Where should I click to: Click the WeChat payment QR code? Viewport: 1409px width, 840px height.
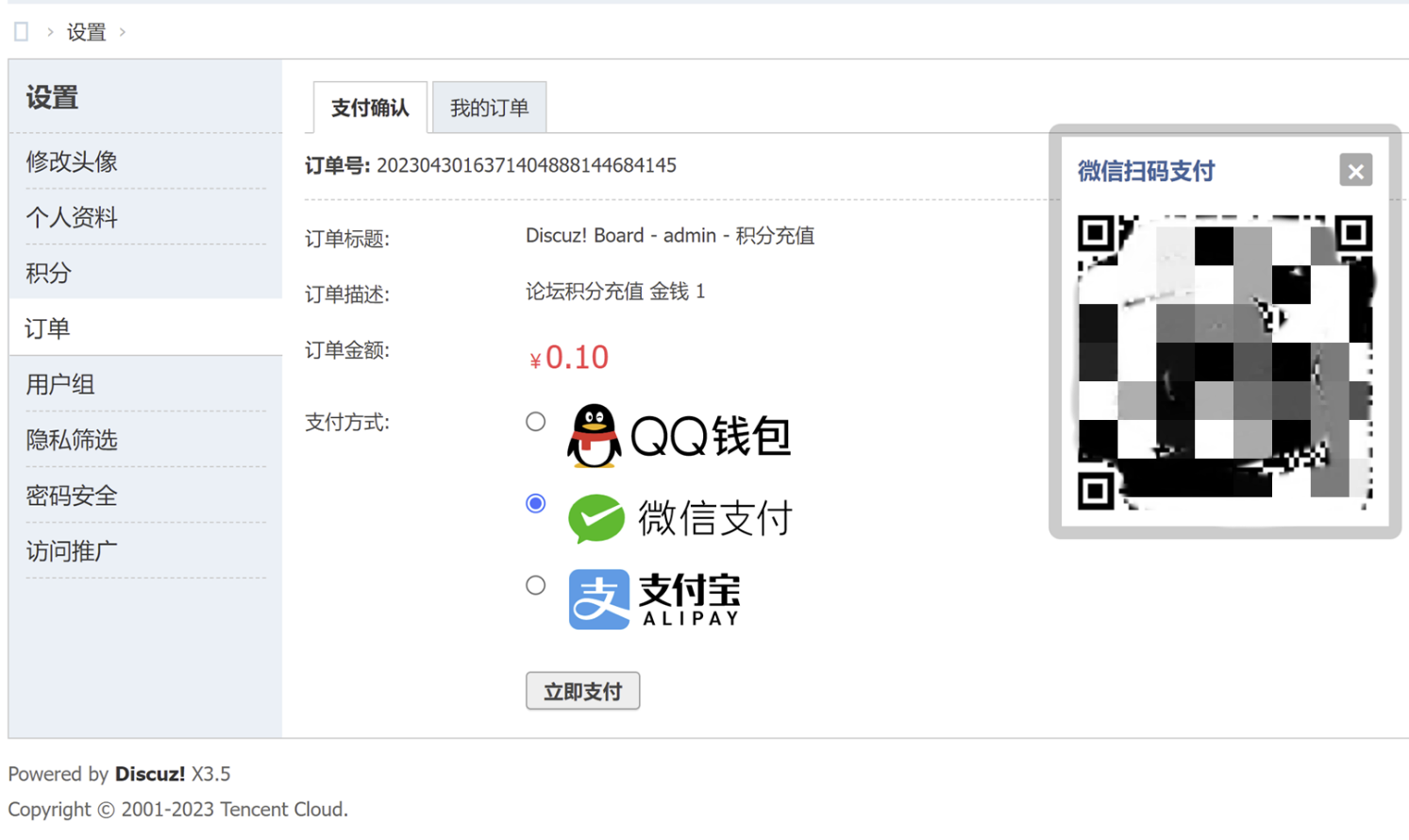tap(1225, 362)
